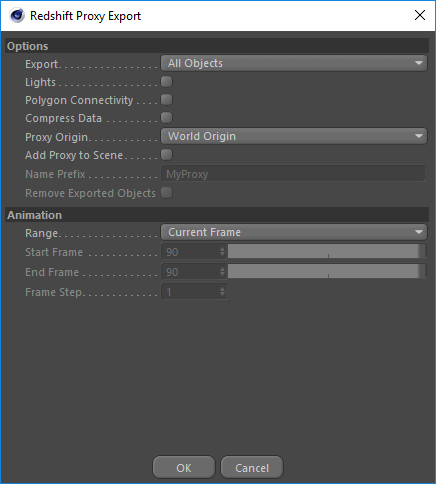Open the Proxy Origin dropdown
This screenshot has width=436, height=484.
294,136
